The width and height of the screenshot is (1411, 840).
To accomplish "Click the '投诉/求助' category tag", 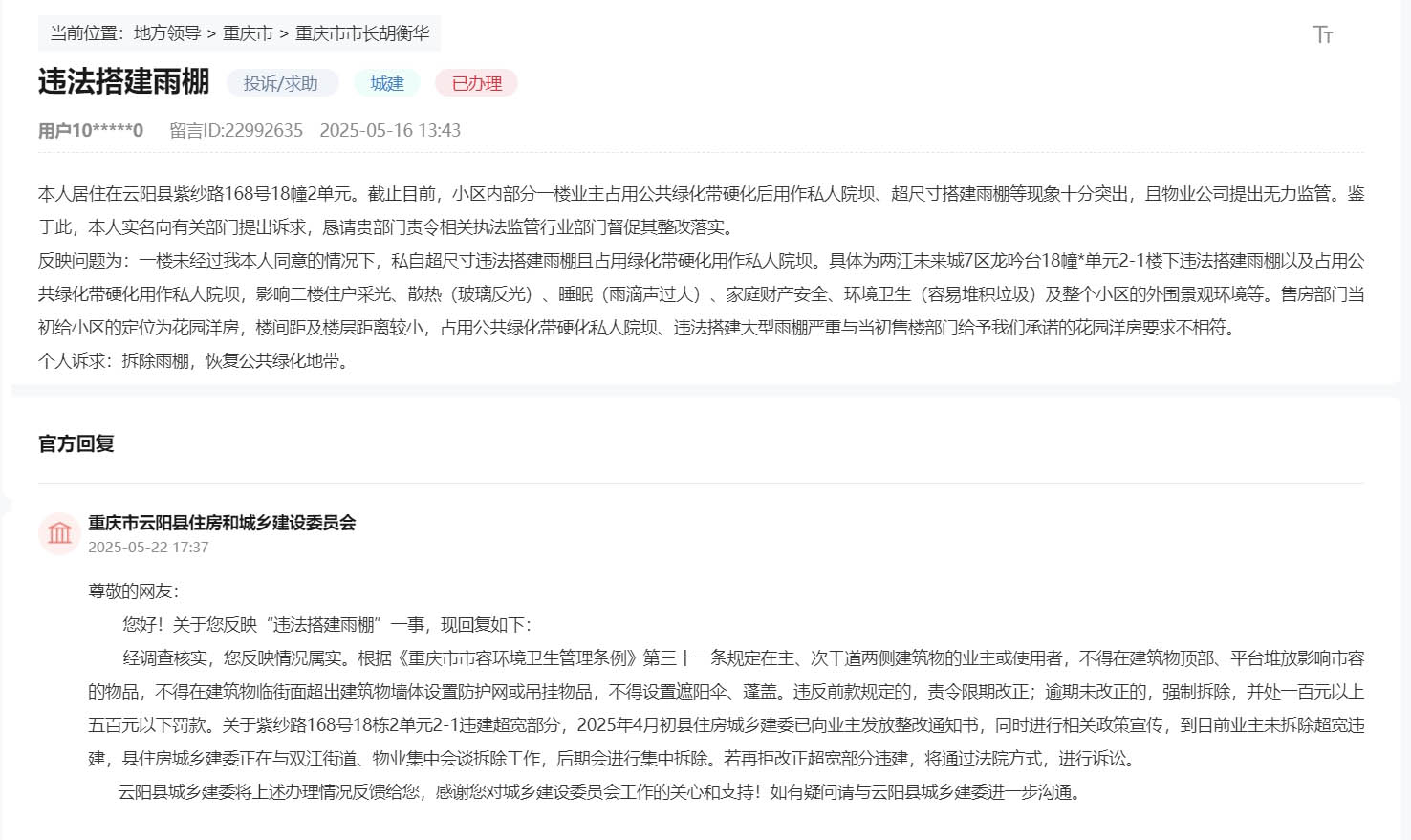I will [x=280, y=83].
